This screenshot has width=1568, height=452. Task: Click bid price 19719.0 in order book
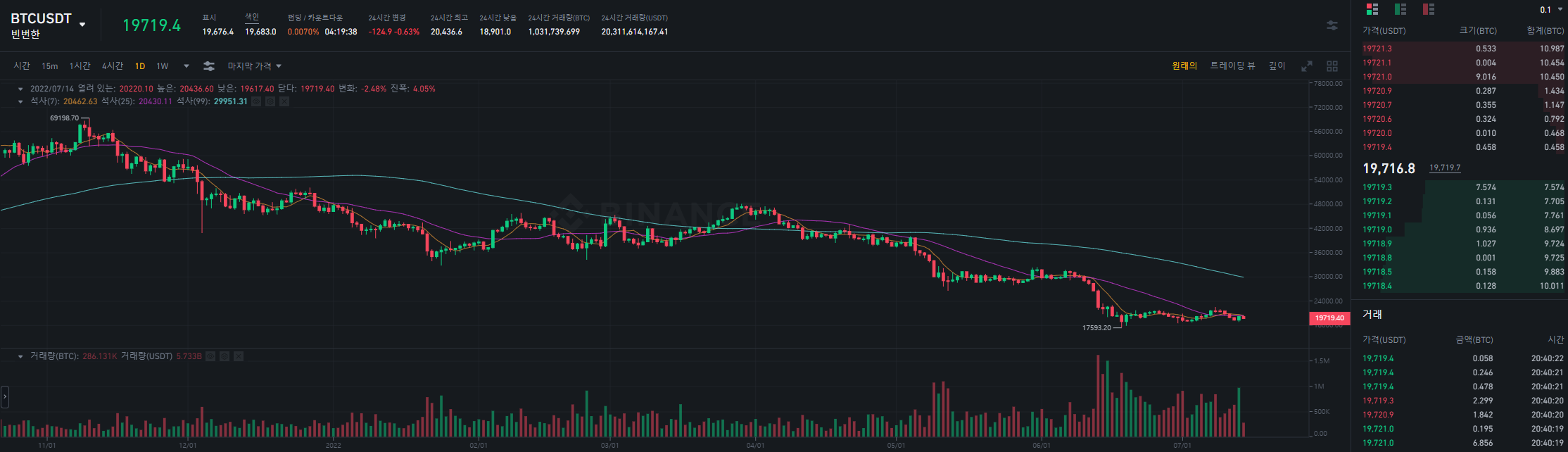(x=1377, y=230)
